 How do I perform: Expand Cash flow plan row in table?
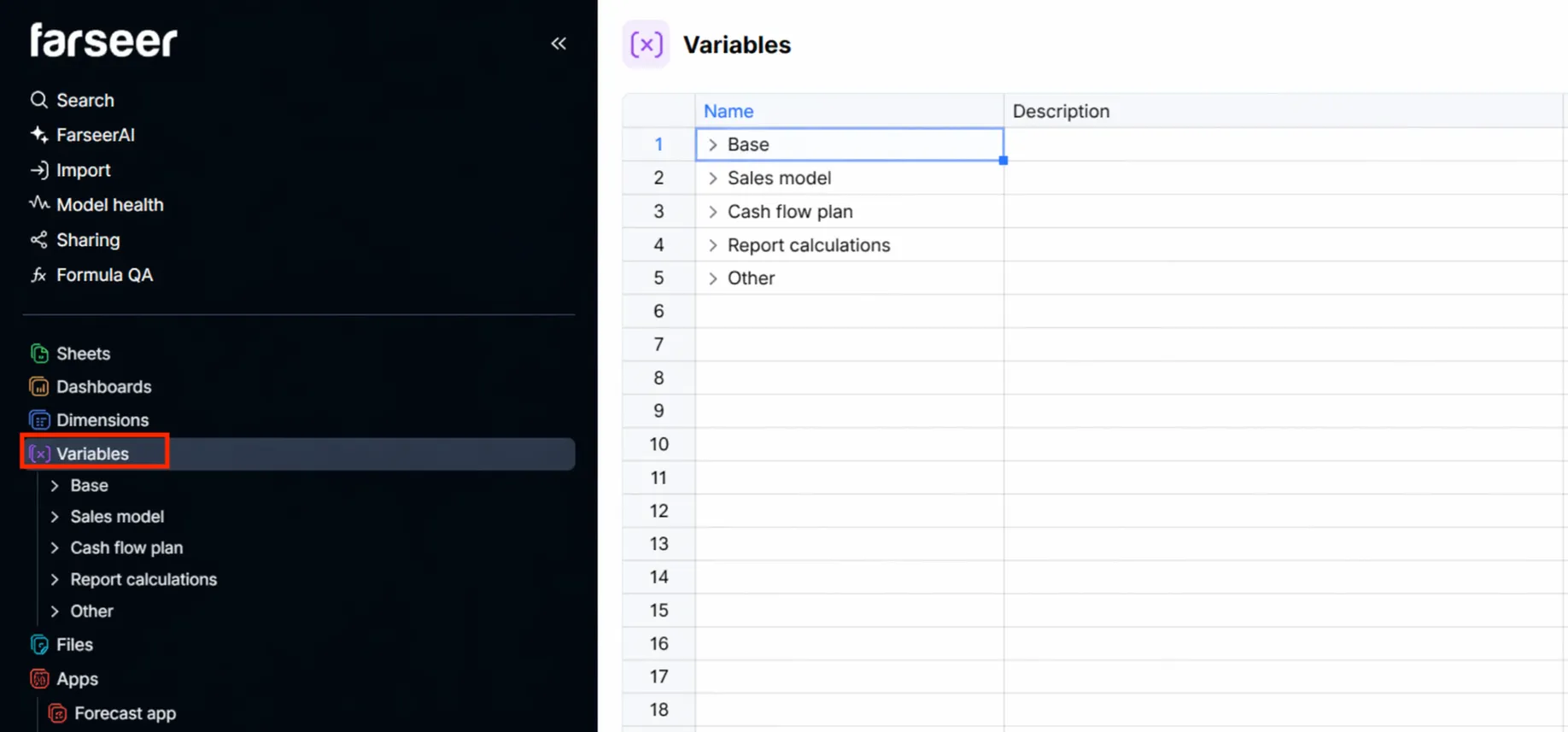click(712, 212)
